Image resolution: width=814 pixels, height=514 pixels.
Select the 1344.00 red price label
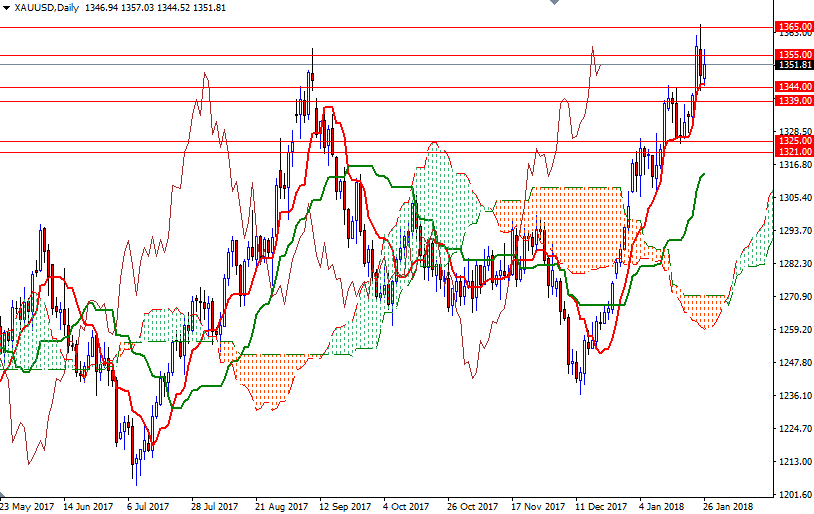coord(793,87)
